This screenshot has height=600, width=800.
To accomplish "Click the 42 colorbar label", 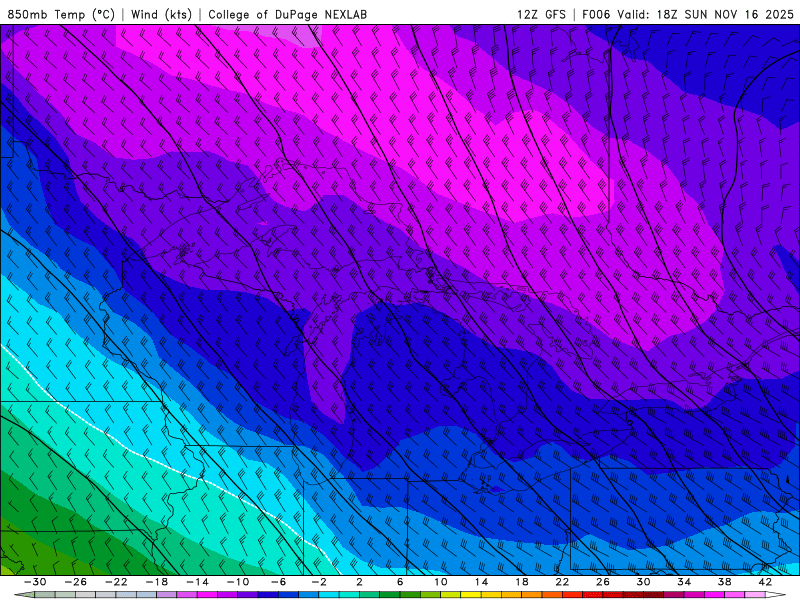I will [x=765, y=582].
